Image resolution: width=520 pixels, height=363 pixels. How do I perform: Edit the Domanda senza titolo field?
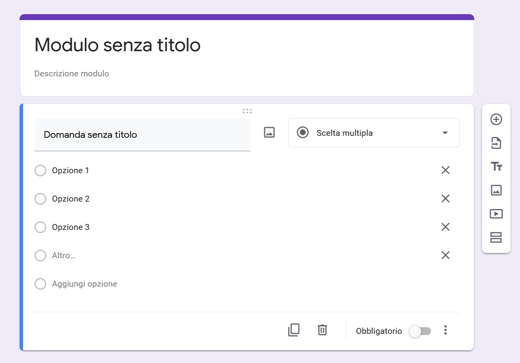pos(142,135)
